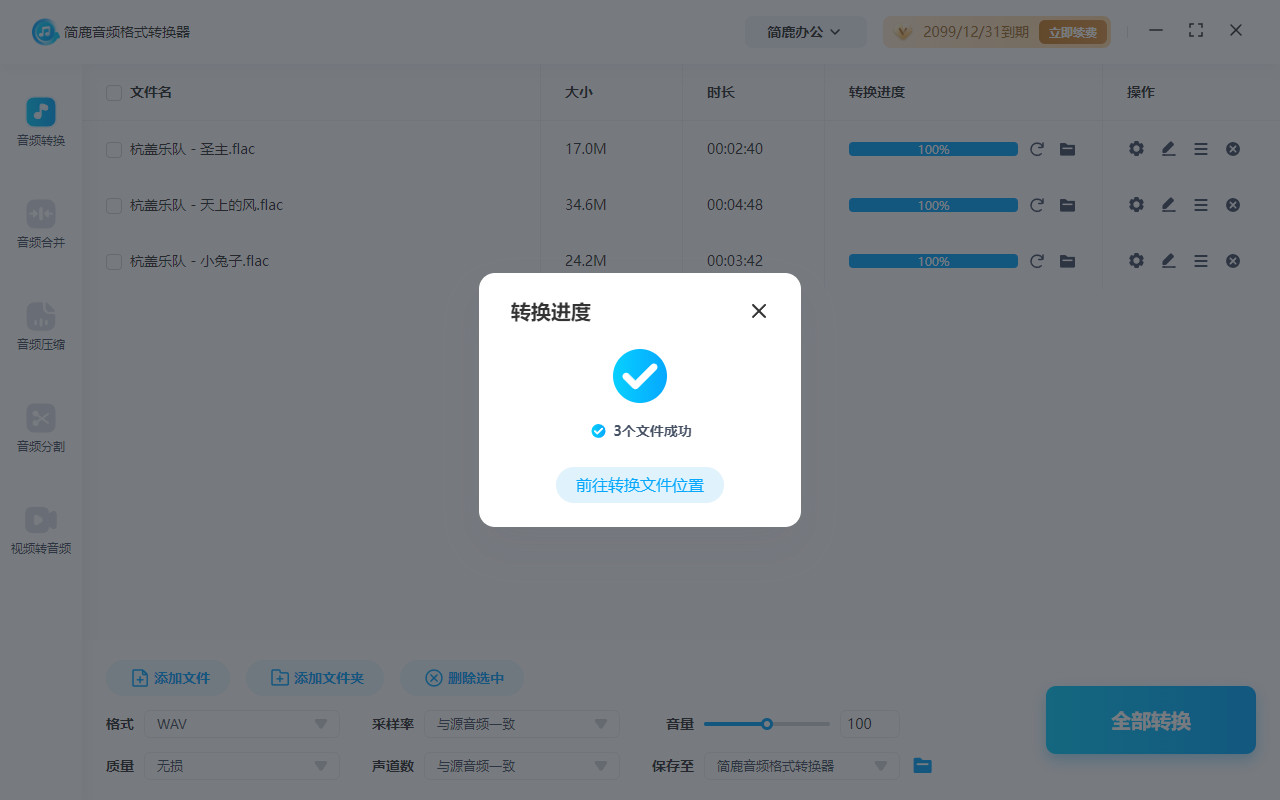This screenshot has height=800, width=1280.
Task: Open the 音频合并 tool in sidebar
Action: [40, 224]
